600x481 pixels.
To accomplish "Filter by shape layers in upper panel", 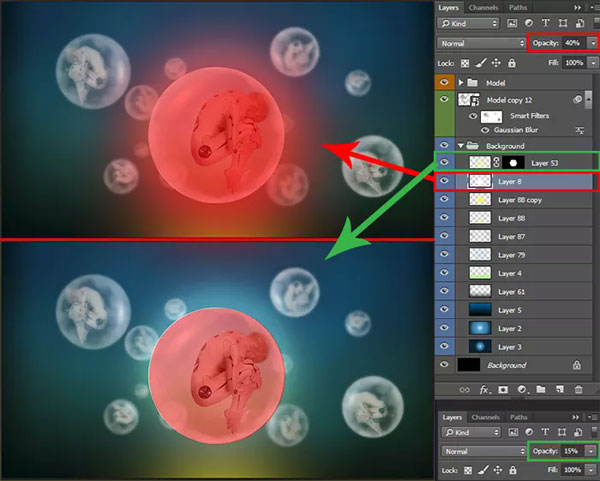I will coord(563,23).
